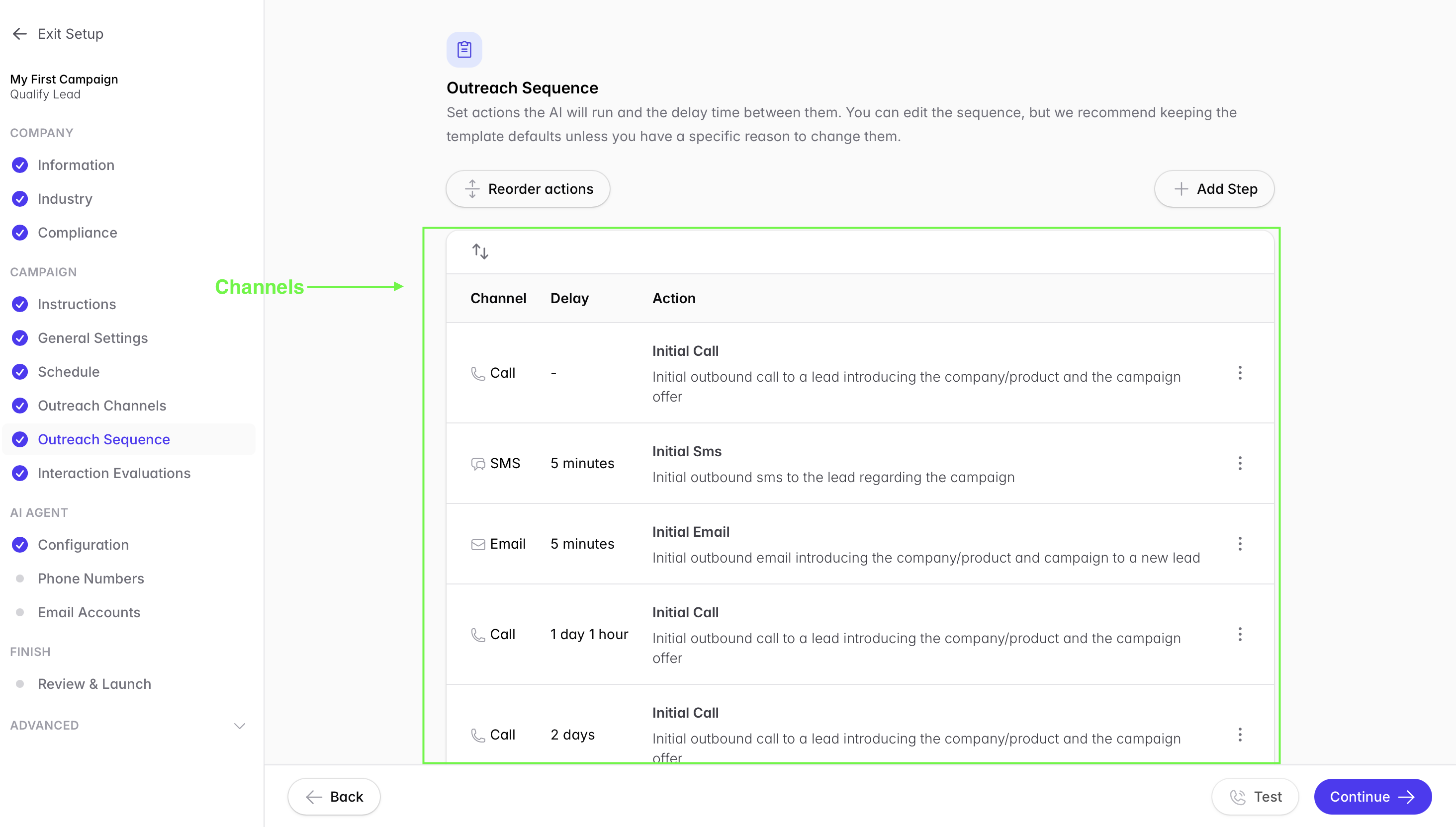Open the three-dot menu for 1 day 1 hour call
This screenshot has height=827, width=1456.
tap(1240, 635)
